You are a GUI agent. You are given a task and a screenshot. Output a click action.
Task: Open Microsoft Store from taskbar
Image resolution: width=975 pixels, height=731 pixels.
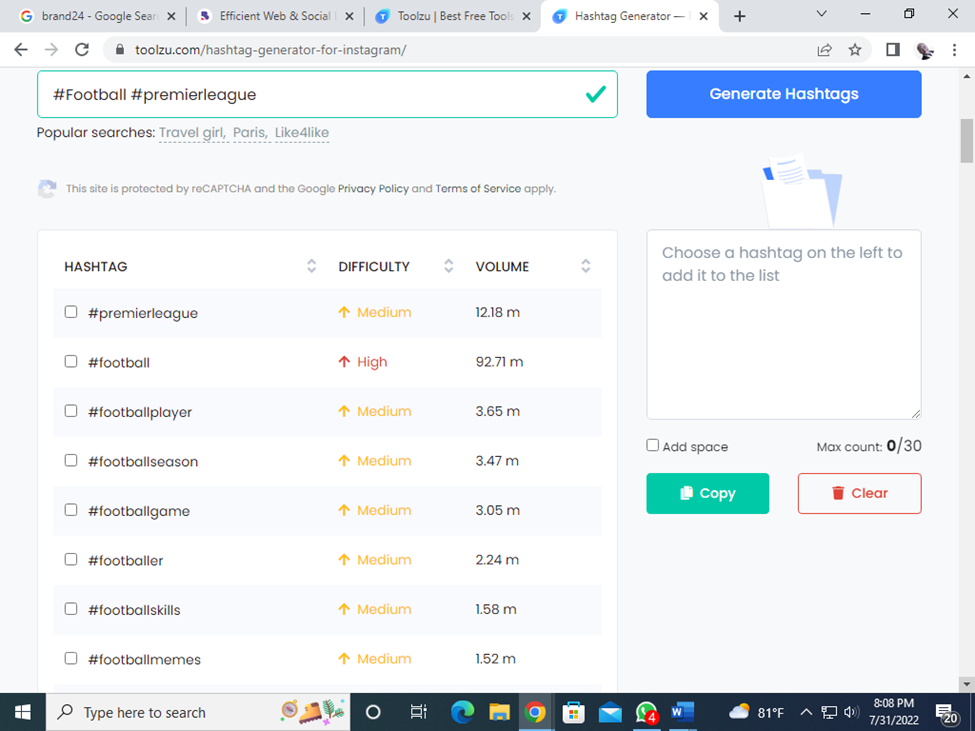(573, 712)
